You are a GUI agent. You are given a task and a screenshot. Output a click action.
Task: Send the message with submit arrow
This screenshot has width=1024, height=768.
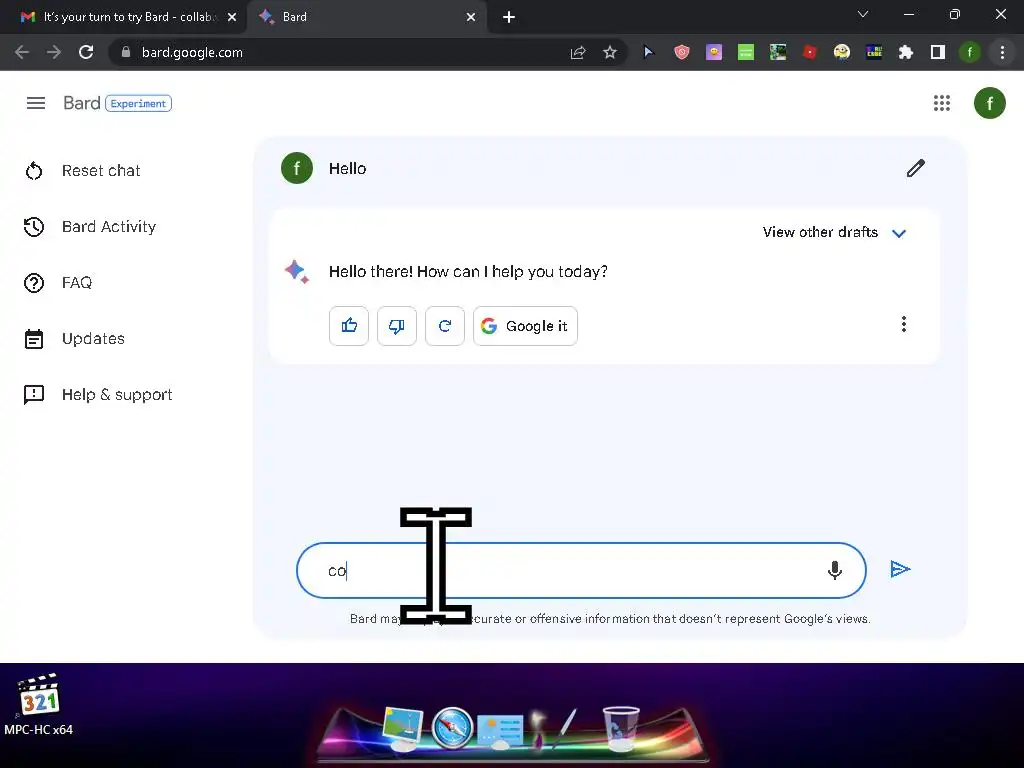pyautogui.click(x=900, y=569)
